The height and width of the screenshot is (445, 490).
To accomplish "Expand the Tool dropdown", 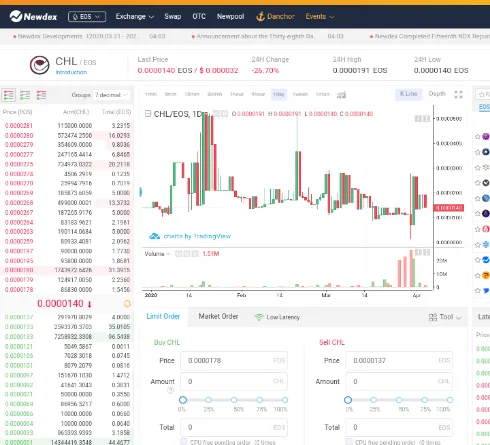I will point(446,317).
